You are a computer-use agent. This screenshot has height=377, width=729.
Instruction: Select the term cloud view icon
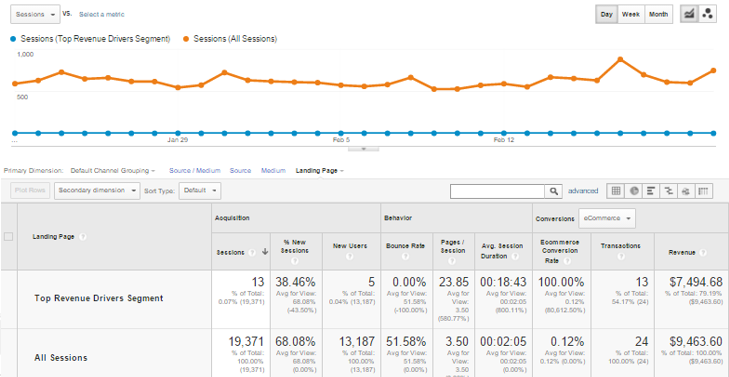686,191
